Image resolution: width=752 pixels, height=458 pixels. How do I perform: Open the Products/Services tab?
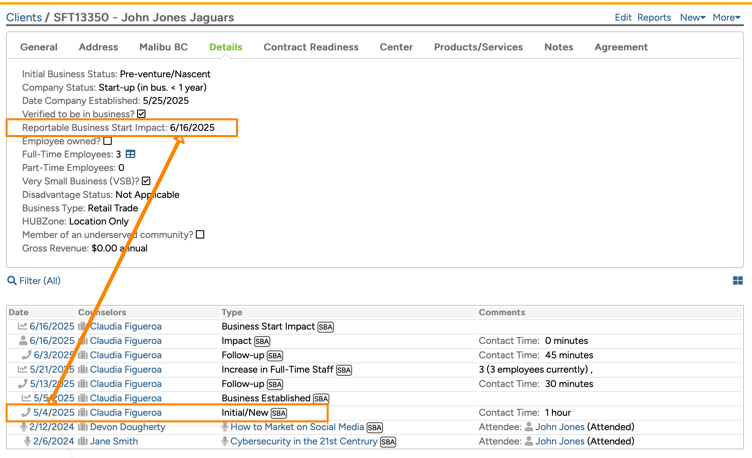point(477,47)
